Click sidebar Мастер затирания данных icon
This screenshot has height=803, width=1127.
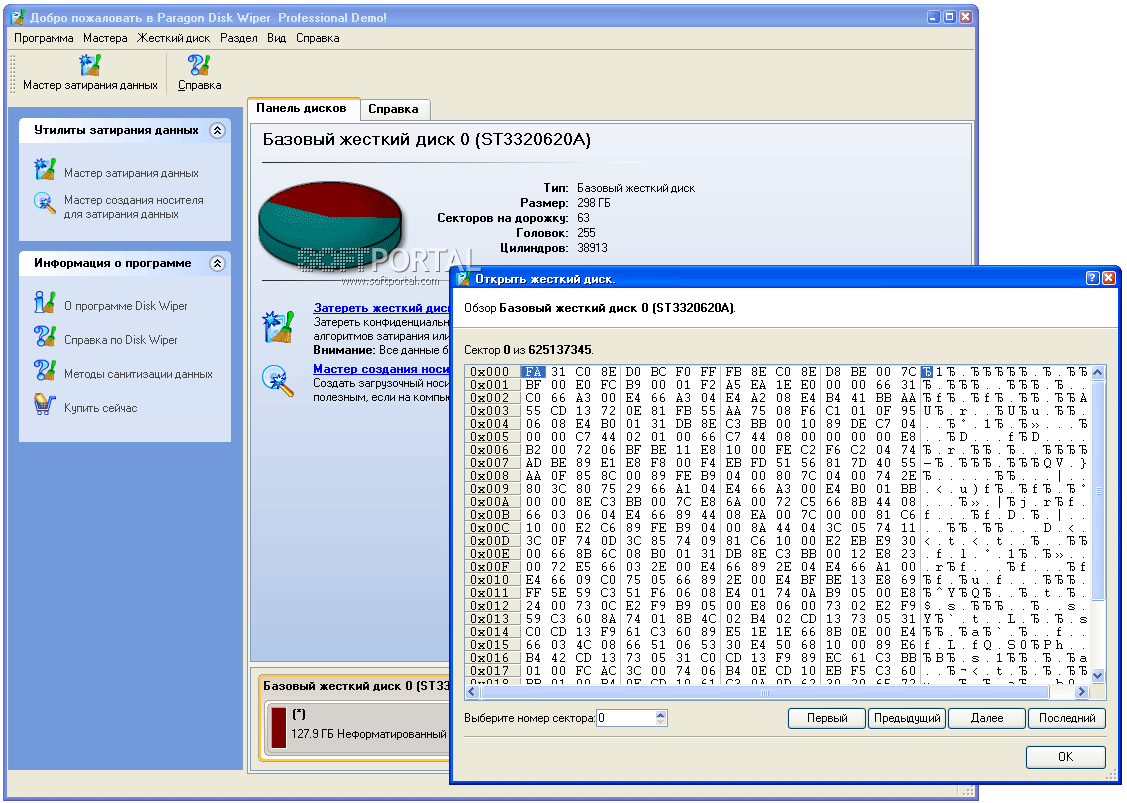[45, 170]
